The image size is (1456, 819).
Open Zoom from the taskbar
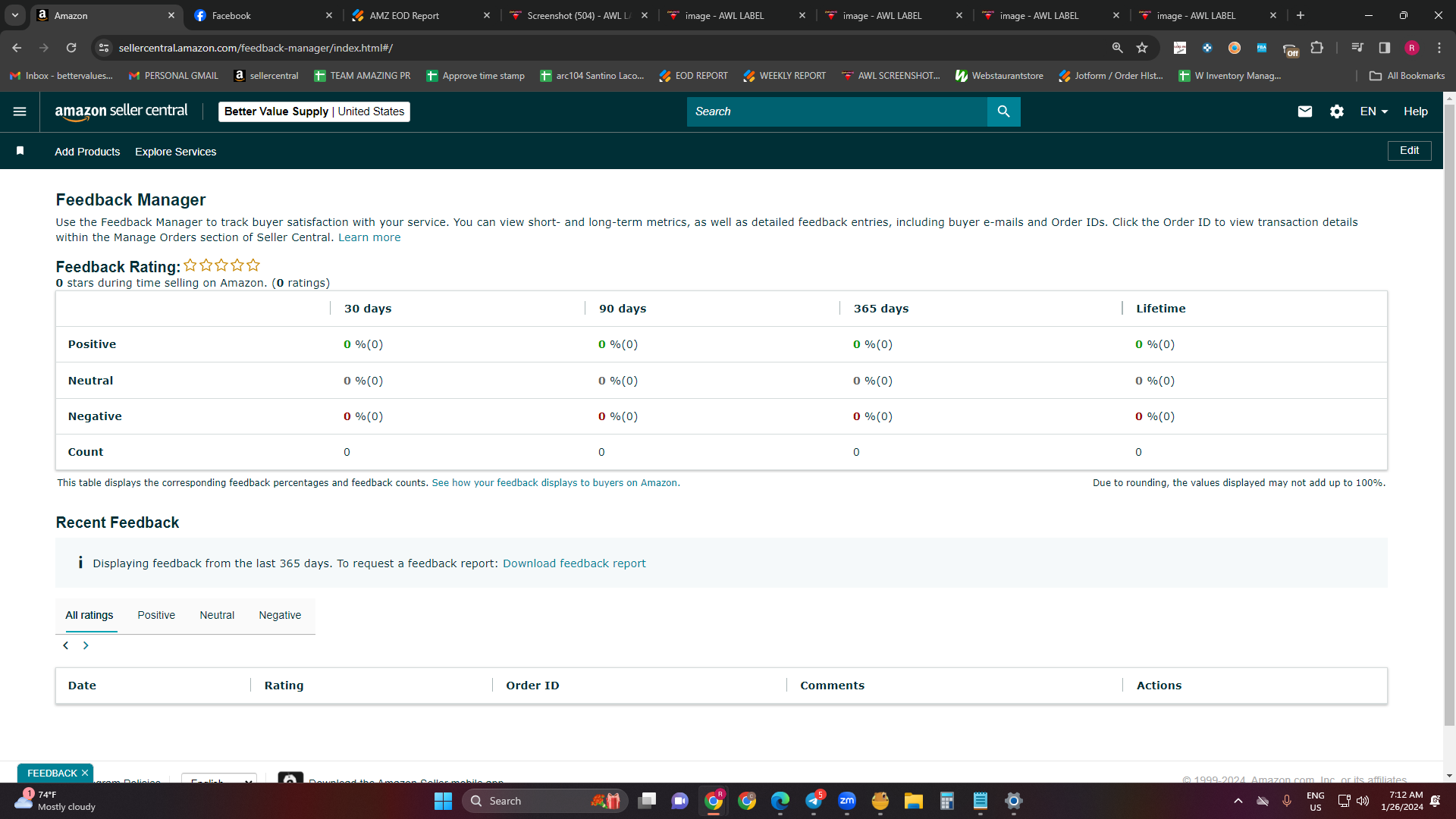click(x=847, y=801)
